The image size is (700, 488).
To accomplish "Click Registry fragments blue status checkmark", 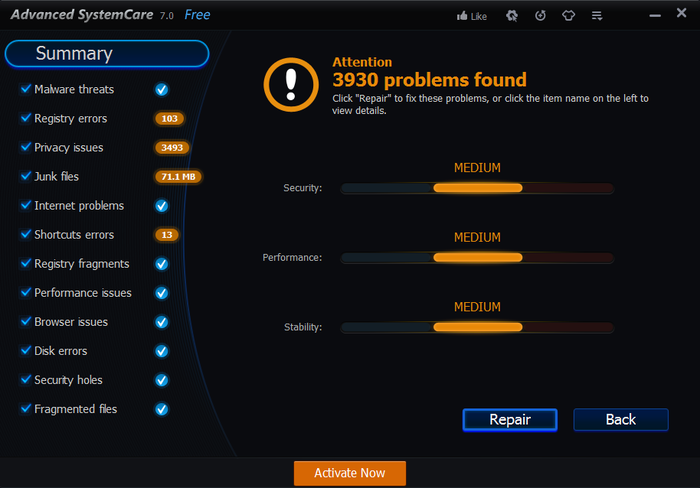I will (162, 264).
